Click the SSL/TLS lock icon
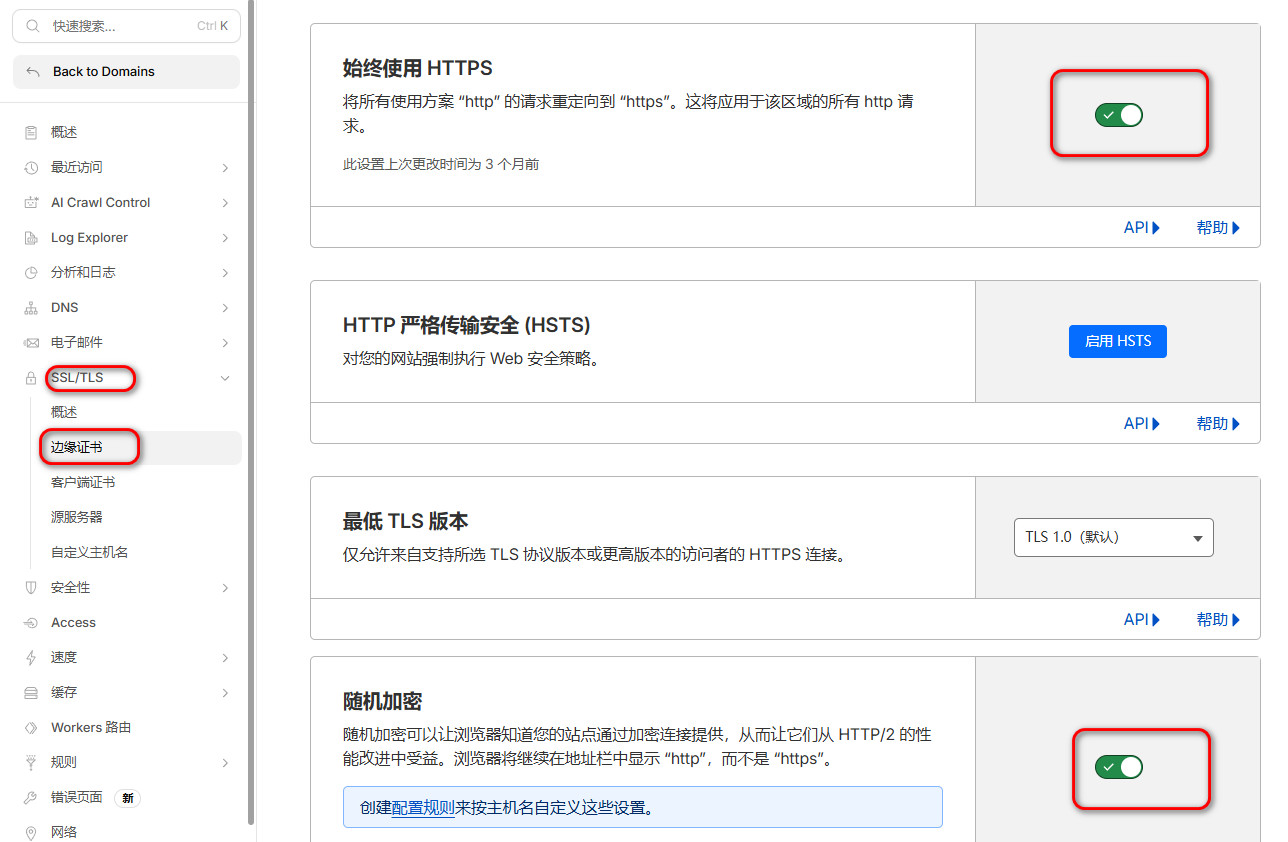 point(31,378)
